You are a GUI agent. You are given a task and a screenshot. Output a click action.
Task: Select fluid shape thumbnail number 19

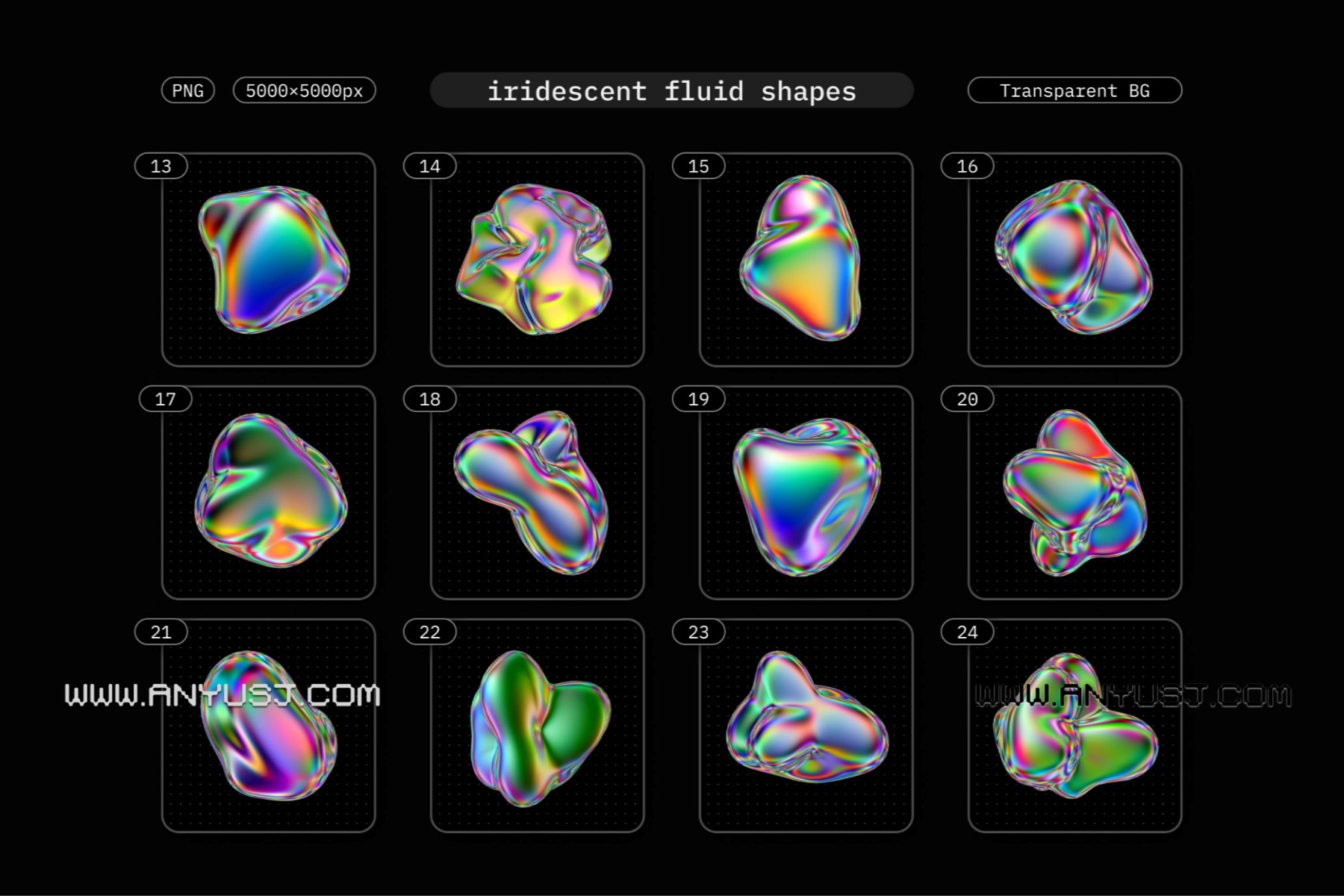pyautogui.click(x=806, y=493)
